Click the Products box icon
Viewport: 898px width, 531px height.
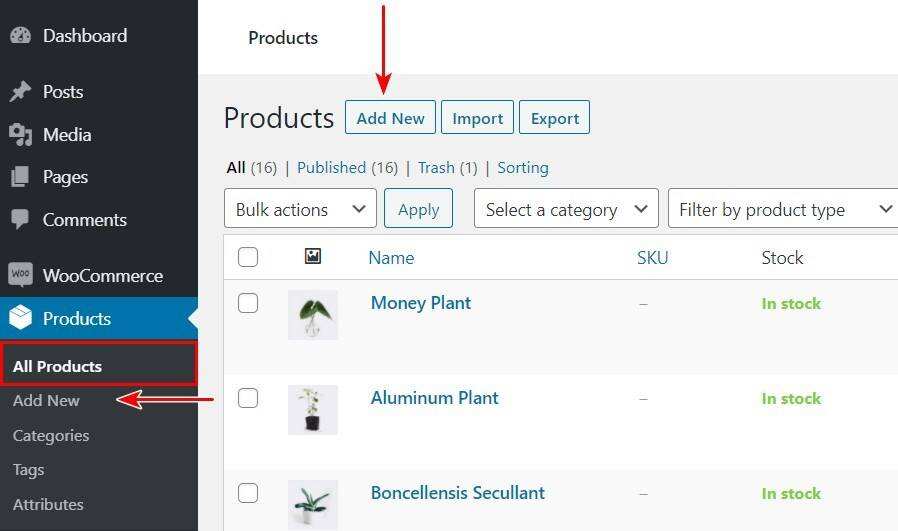[21, 319]
